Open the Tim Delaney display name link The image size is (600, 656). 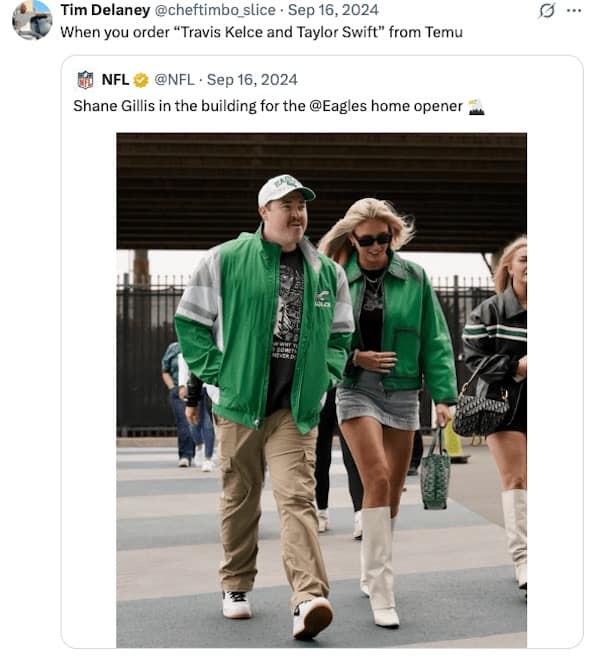(100, 10)
